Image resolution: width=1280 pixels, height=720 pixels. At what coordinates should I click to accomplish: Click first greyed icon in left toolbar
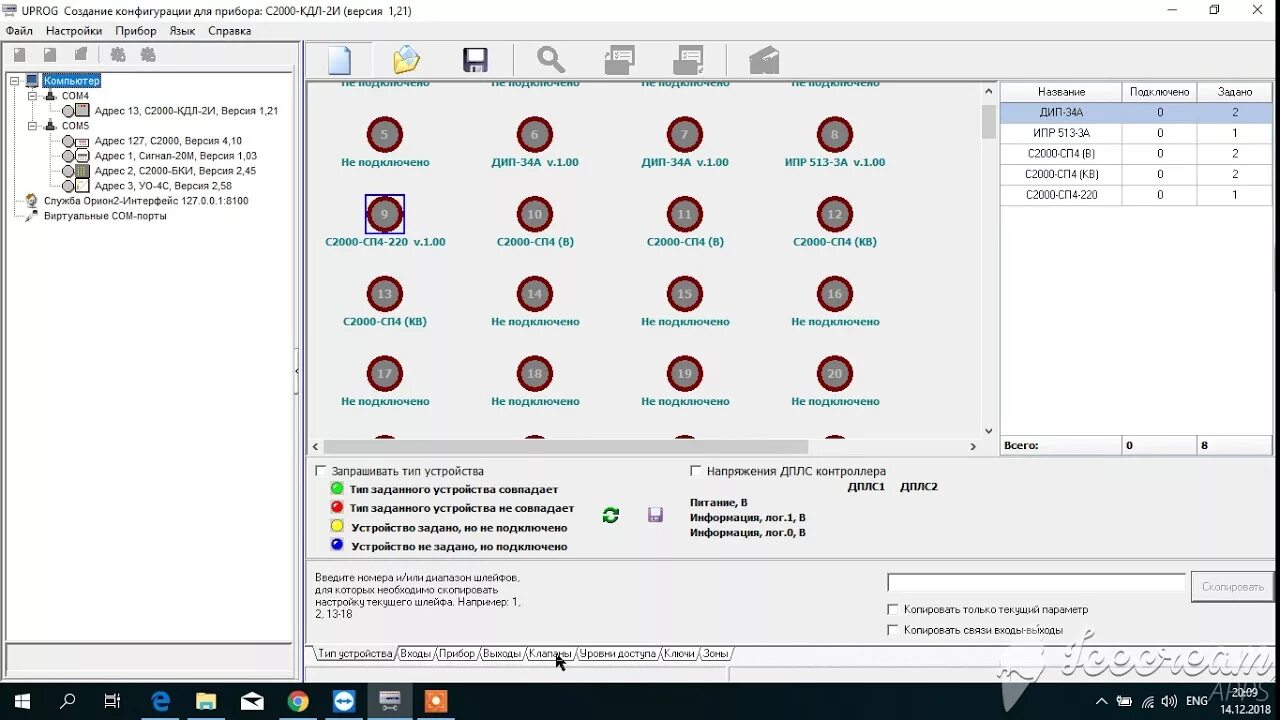click(x=19, y=55)
